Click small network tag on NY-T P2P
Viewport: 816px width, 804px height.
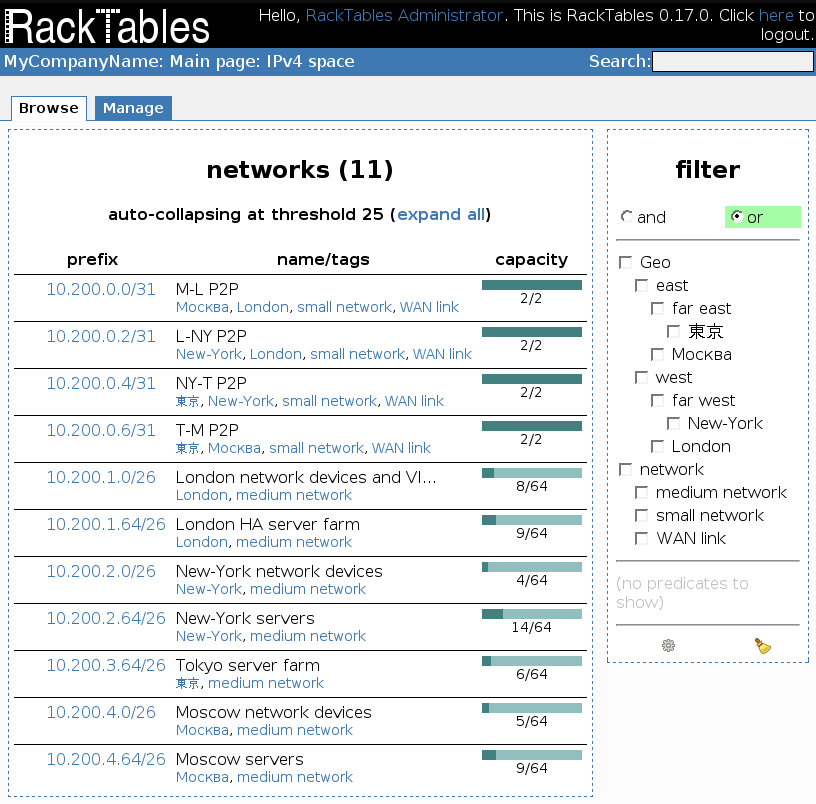pos(329,401)
